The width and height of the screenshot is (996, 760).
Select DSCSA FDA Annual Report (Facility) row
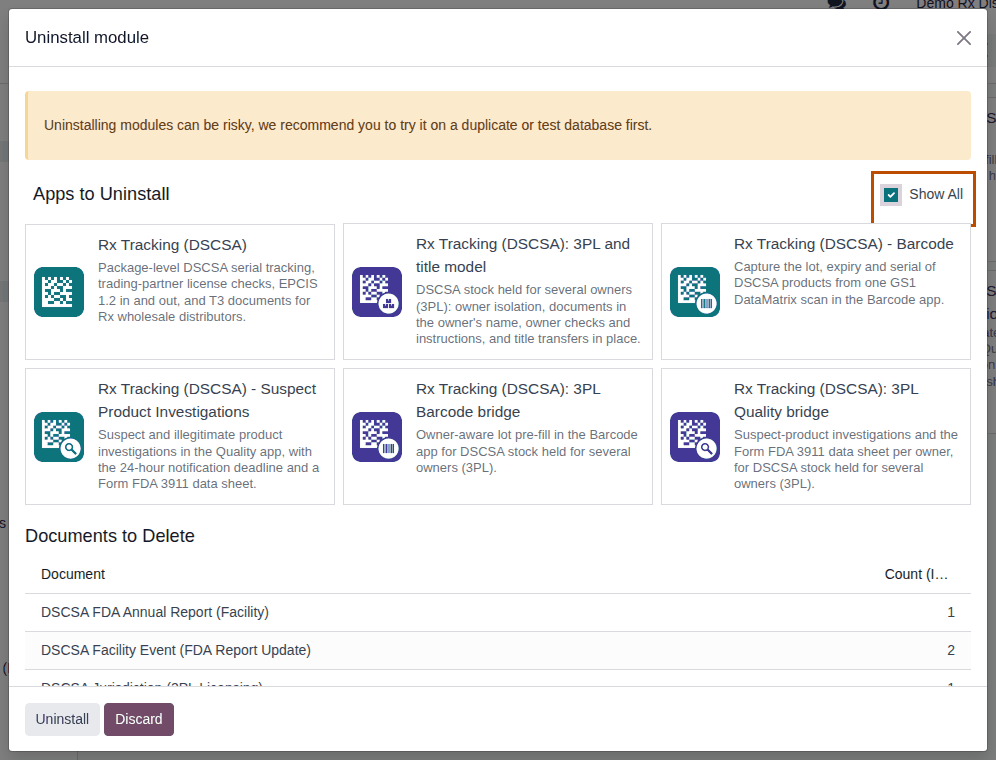(498, 613)
